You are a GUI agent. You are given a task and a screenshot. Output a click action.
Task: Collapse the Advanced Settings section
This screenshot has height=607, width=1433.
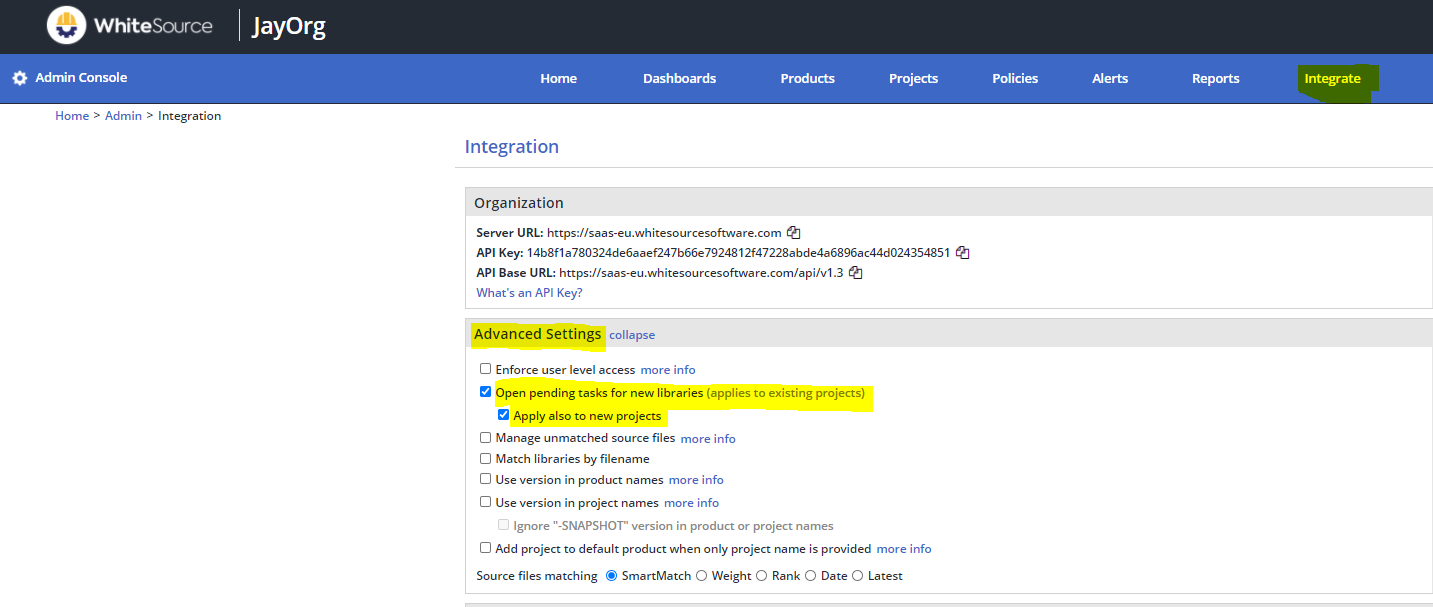click(631, 334)
